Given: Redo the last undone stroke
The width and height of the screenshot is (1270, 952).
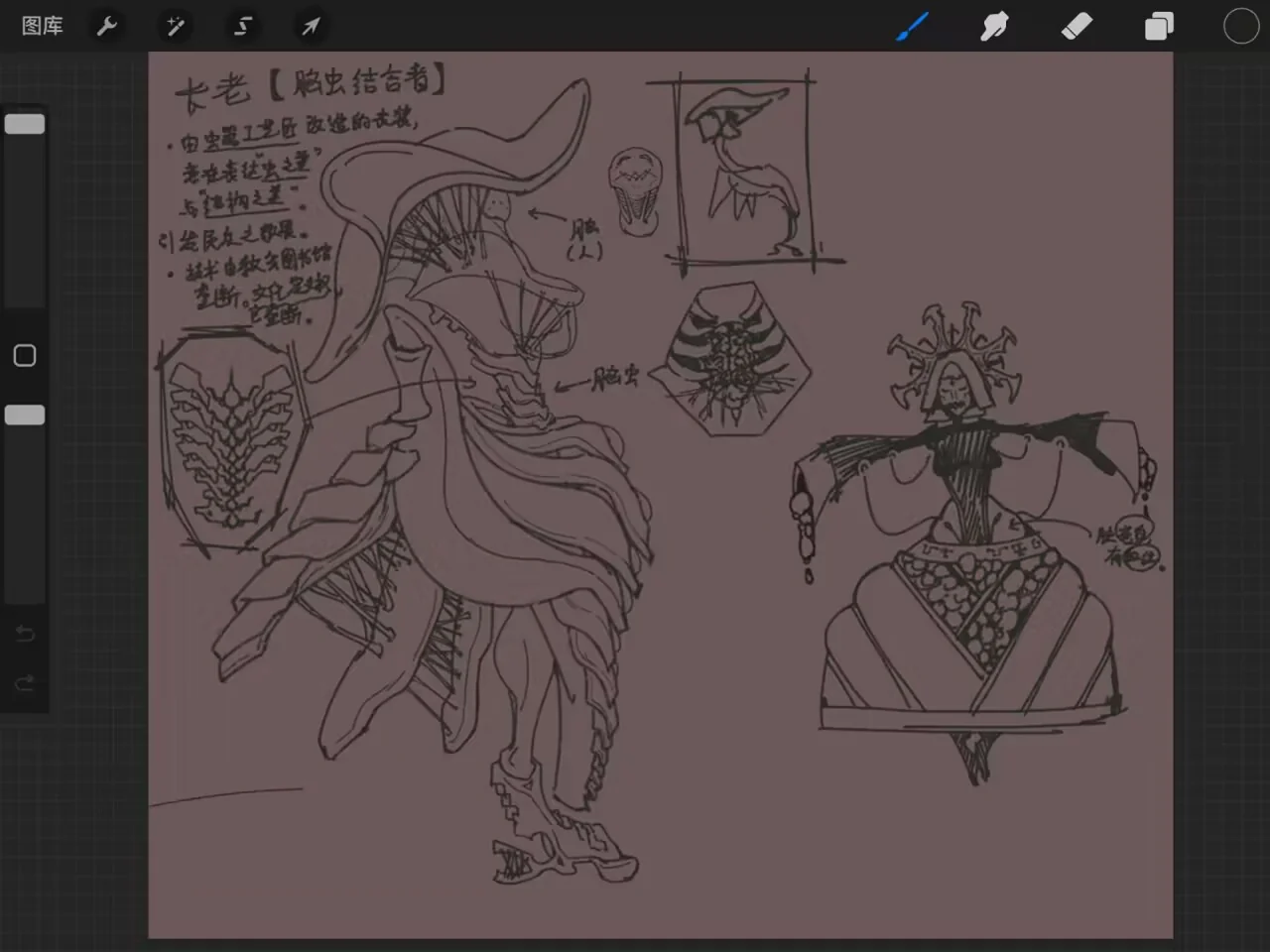Looking at the screenshot, I should coord(25,683).
